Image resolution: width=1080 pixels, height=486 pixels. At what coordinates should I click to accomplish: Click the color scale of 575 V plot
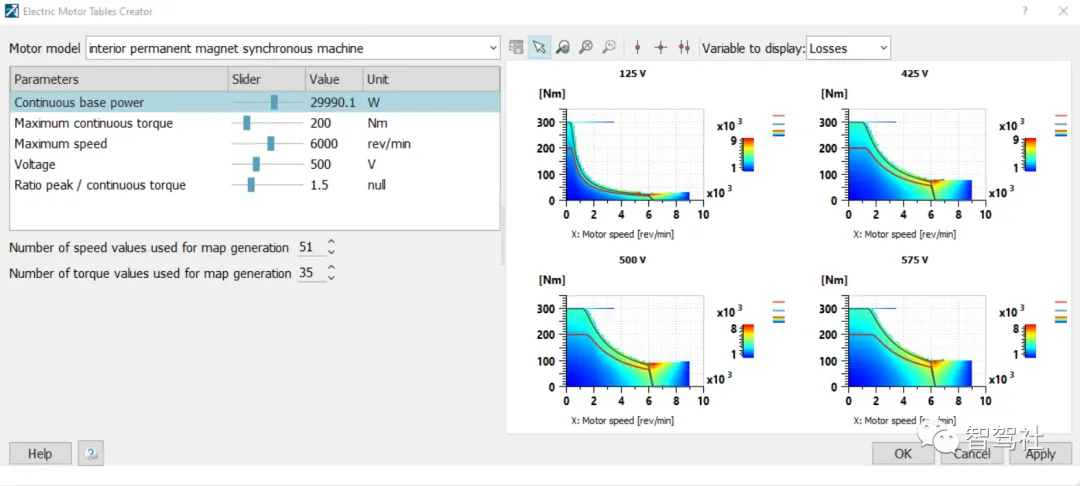[1030, 341]
